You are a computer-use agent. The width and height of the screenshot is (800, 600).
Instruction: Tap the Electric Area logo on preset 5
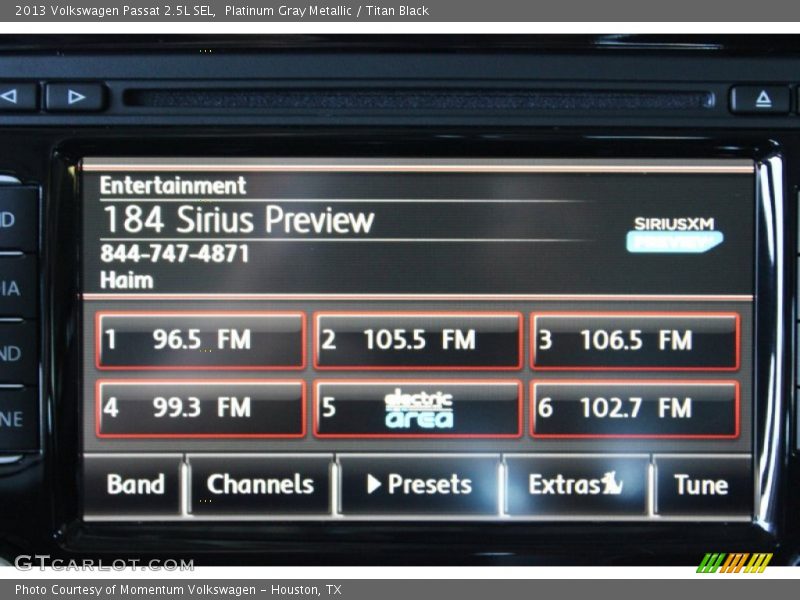tap(419, 409)
